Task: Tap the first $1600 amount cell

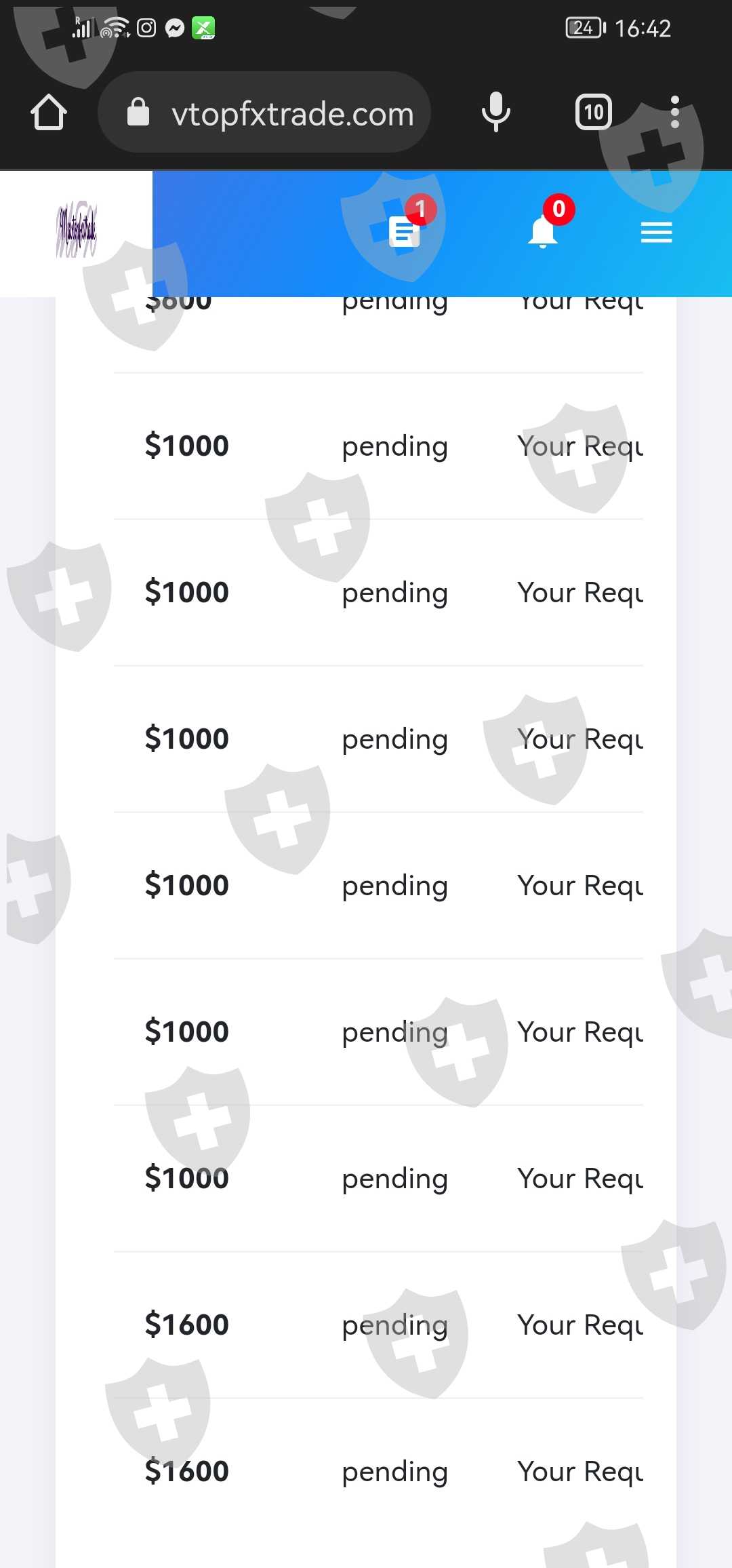Action: click(x=187, y=1325)
